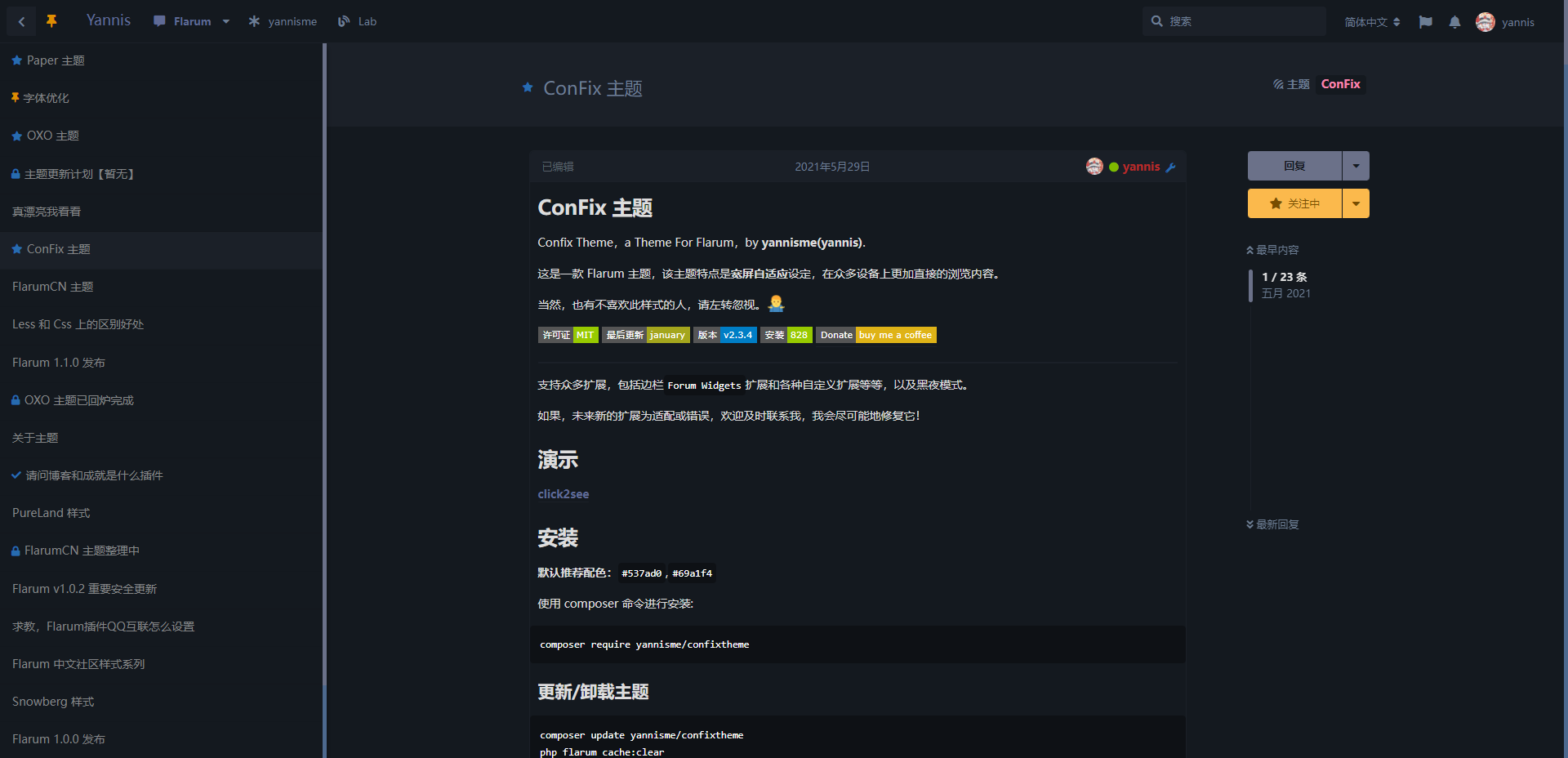The image size is (1568, 758).
Task: Click the composer require code block
Action: (857, 644)
